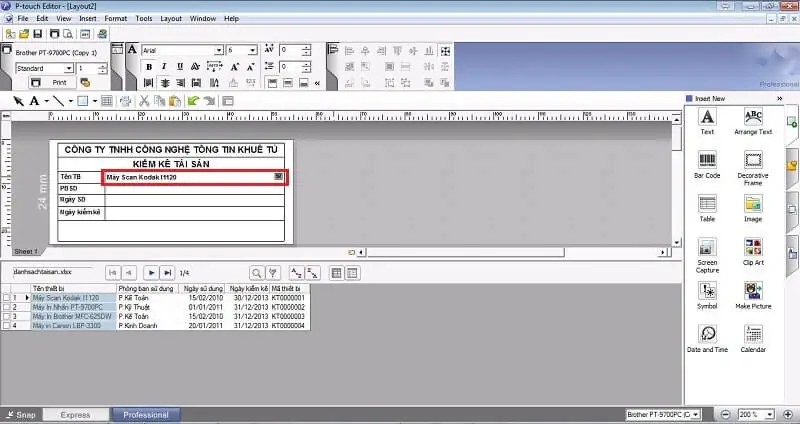
Task: Open the File menu
Action: [23, 18]
